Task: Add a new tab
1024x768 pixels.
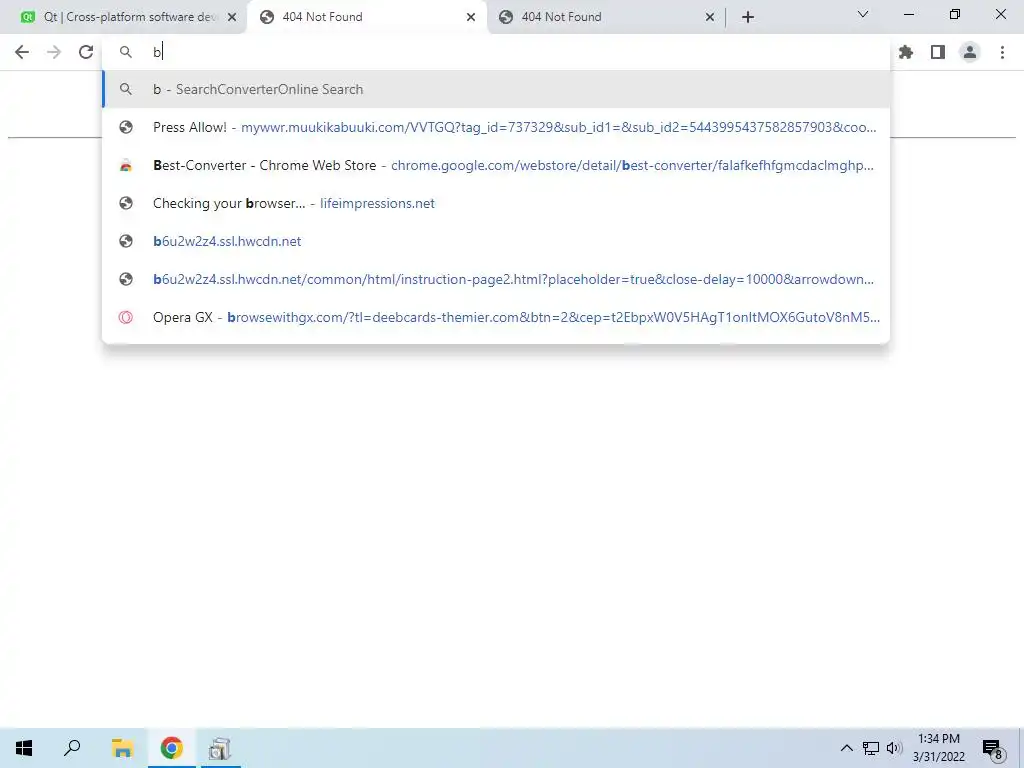Action: pyautogui.click(x=748, y=17)
